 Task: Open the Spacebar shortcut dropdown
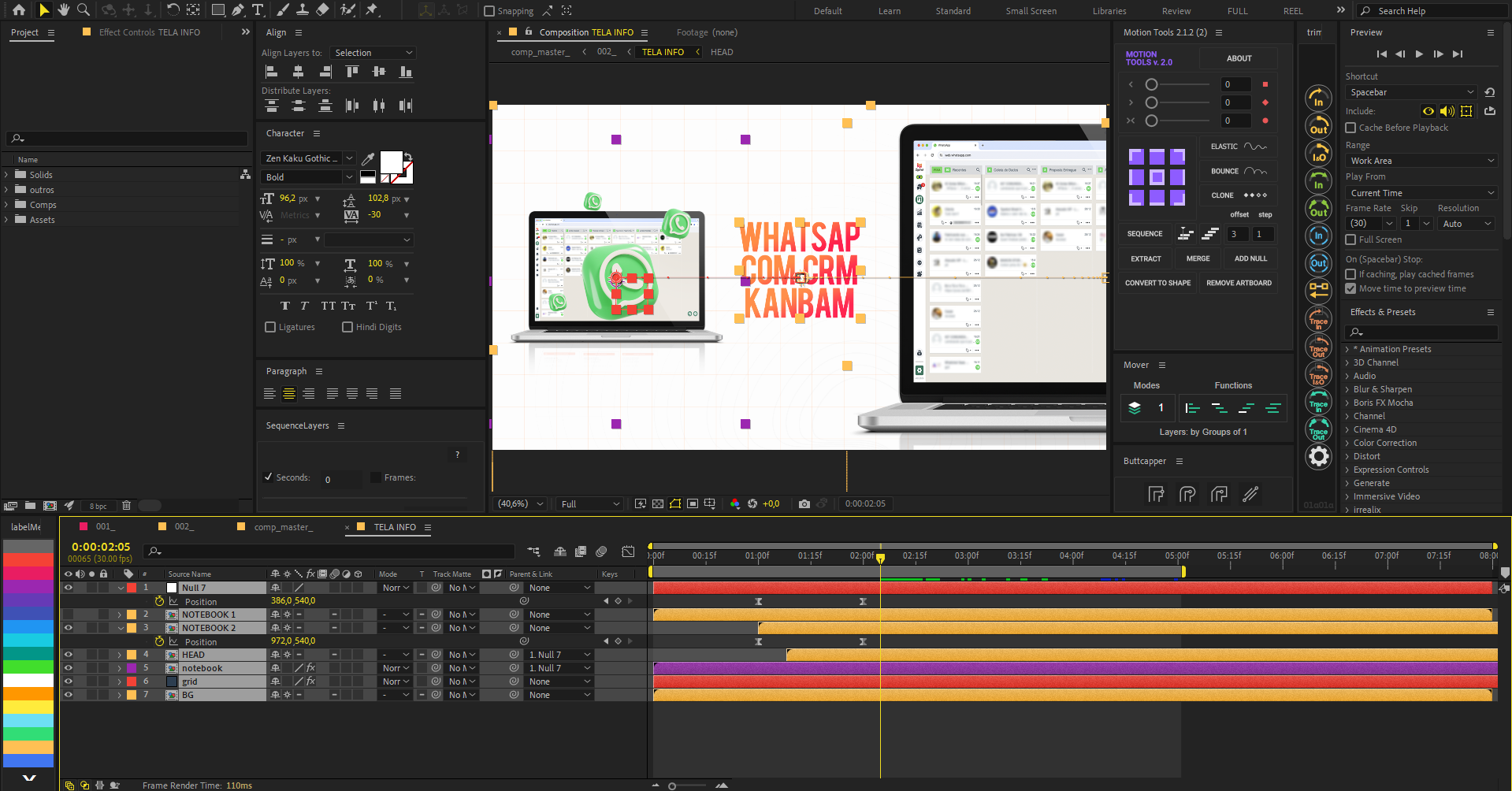click(1410, 92)
